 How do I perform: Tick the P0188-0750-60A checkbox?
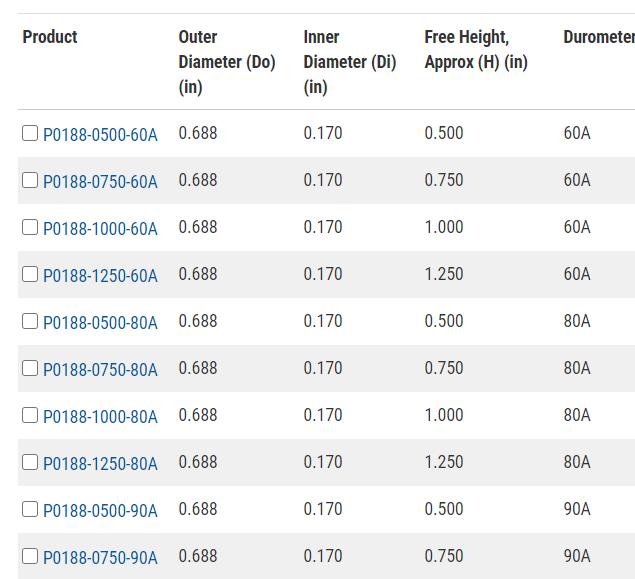[30, 180]
